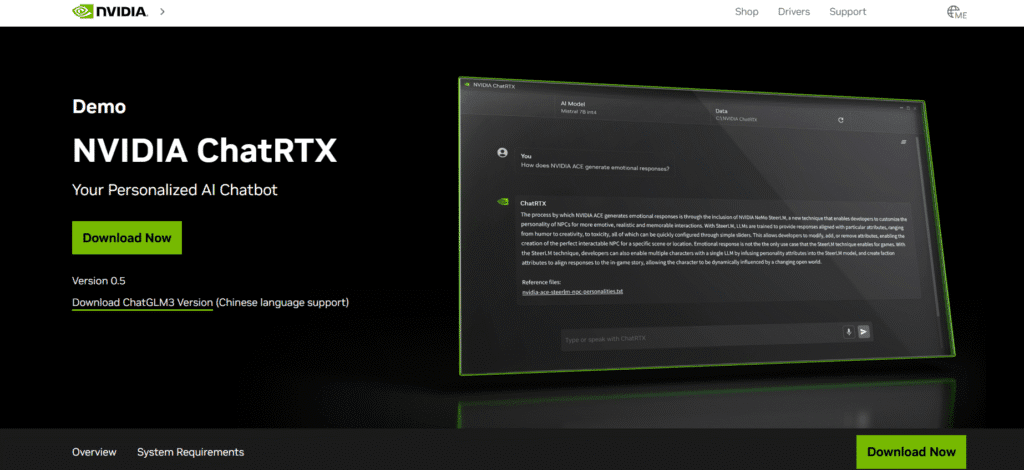Click the refresh icon beside Data path
This screenshot has height=470, width=1024.
[x=841, y=120]
